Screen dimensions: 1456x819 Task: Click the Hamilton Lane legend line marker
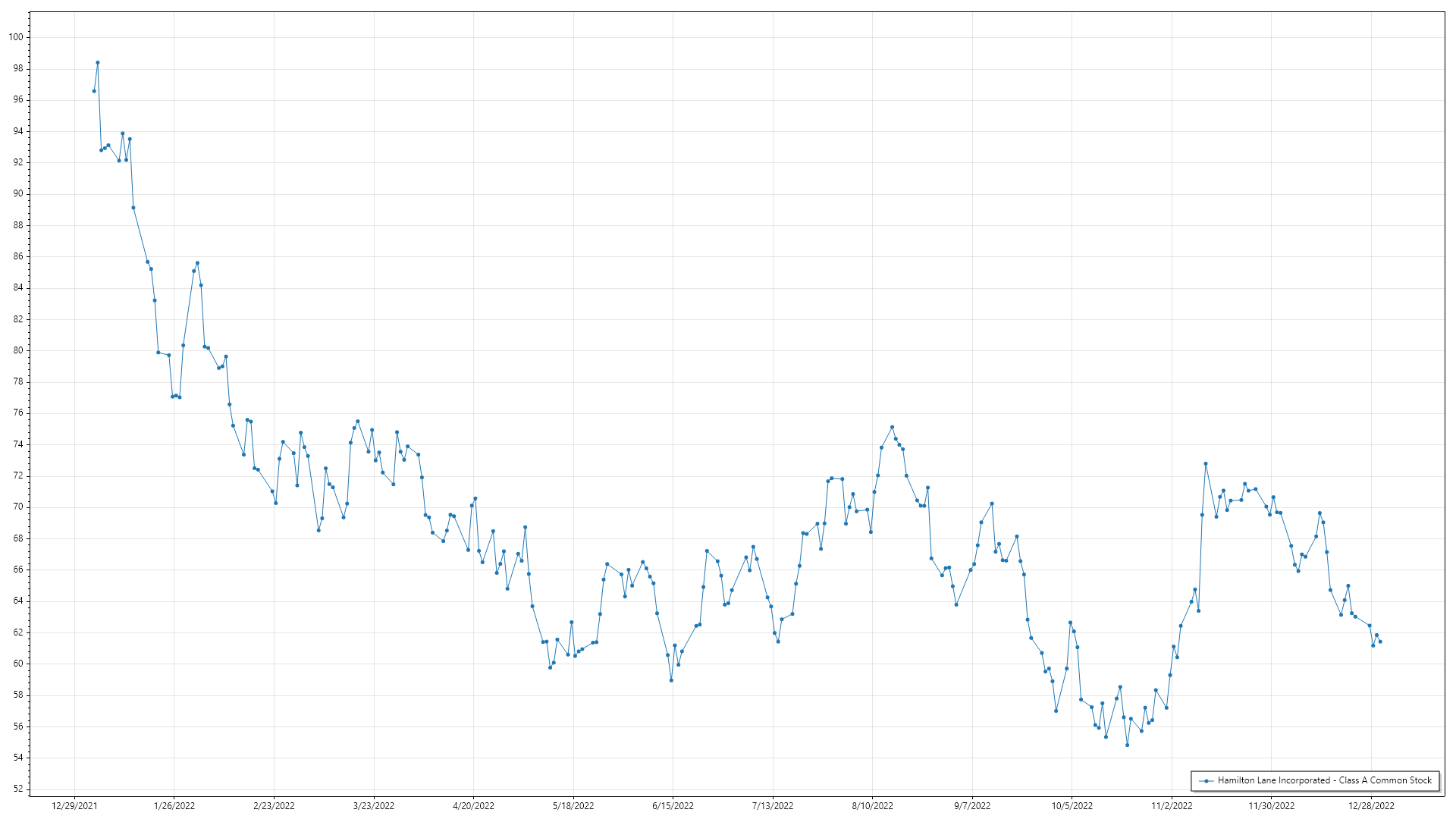click(x=1206, y=780)
